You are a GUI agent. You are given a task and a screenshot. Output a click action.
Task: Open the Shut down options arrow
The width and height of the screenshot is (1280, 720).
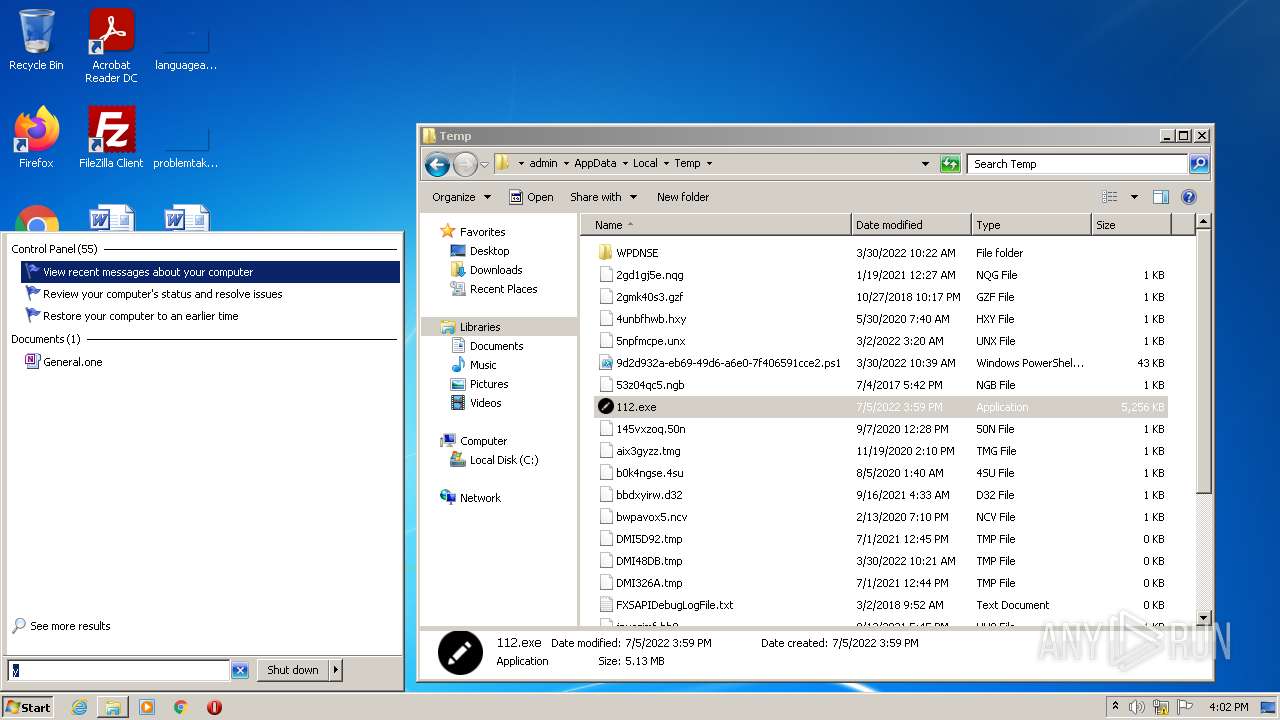click(335, 670)
